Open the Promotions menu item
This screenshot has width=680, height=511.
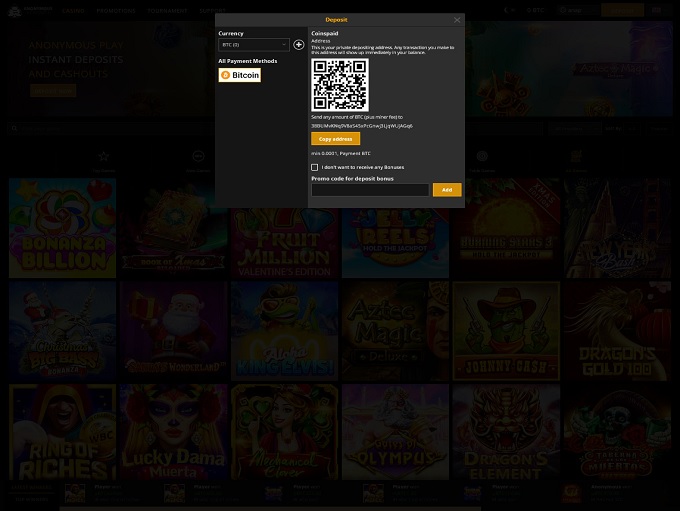coord(116,10)
